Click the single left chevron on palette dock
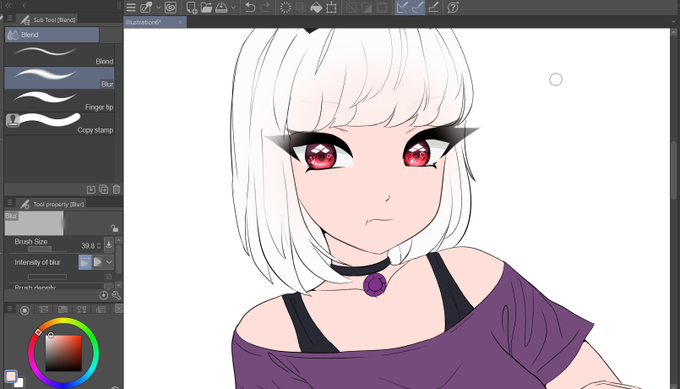The height and width of the screenshot is (389, 680). (24, 5)
